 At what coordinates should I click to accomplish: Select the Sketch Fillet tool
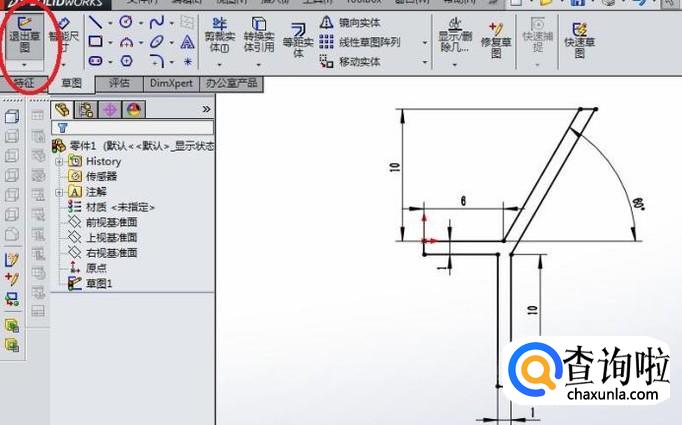pyautogui.click(x=157, y=61)
